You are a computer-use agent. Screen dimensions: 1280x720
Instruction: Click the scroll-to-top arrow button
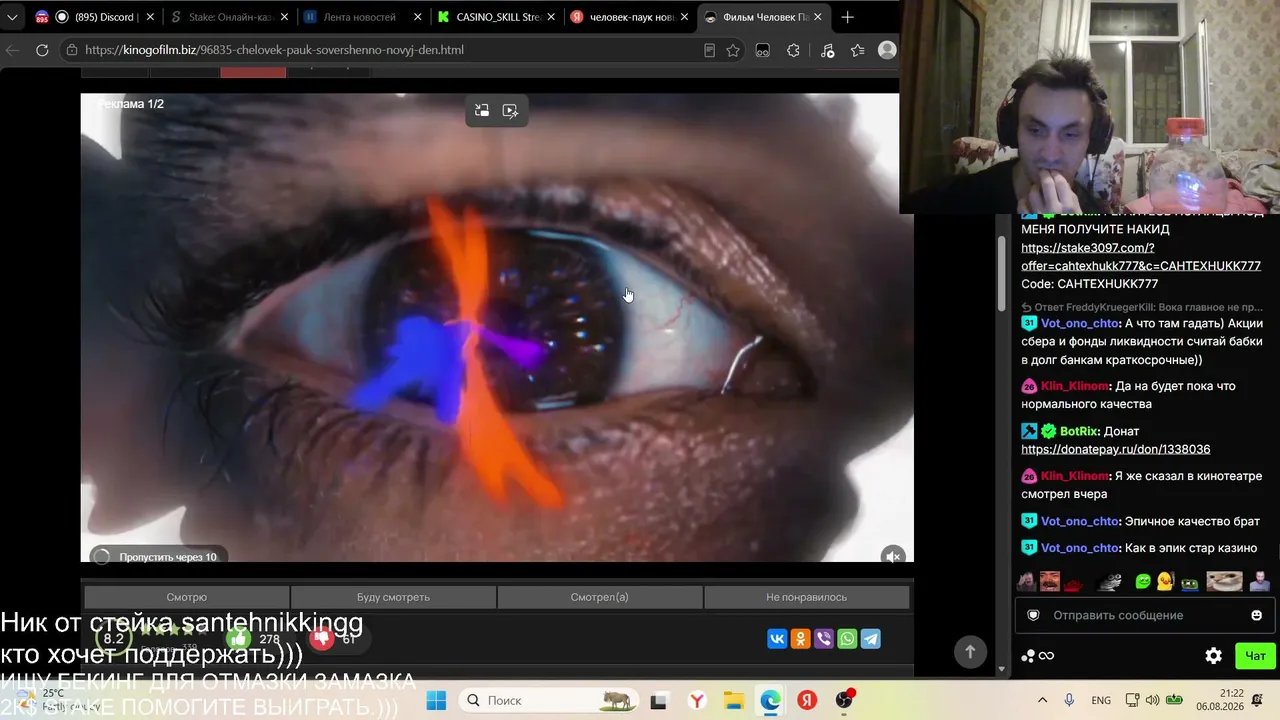coord(969,652)
